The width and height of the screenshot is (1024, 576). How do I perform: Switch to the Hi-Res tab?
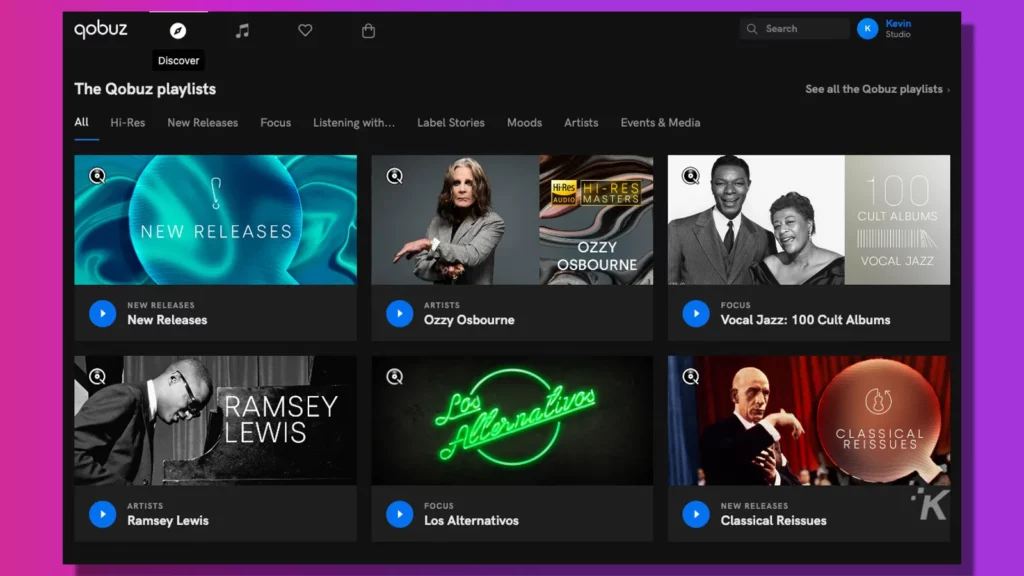(128, 122)
